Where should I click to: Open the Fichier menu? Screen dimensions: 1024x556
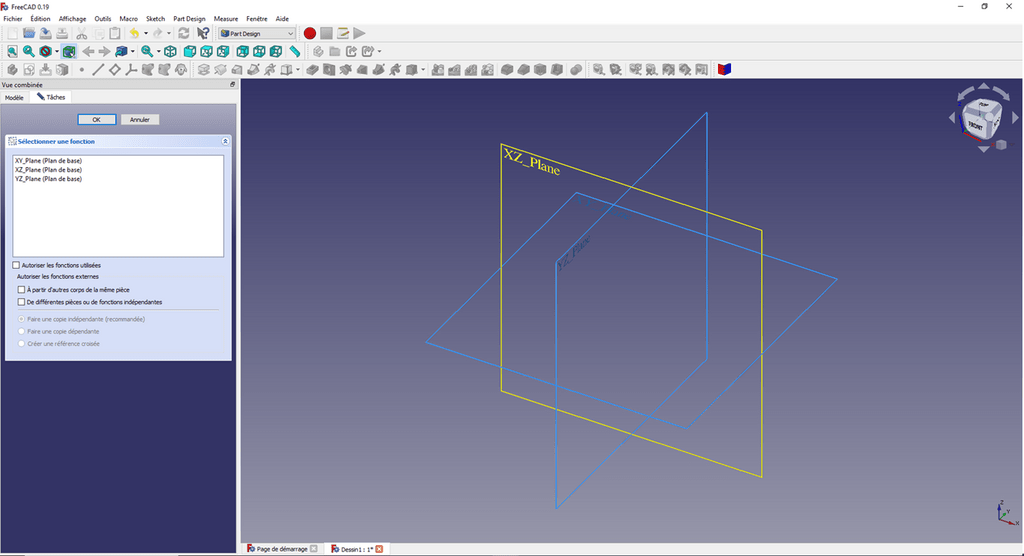click(12, 19)
